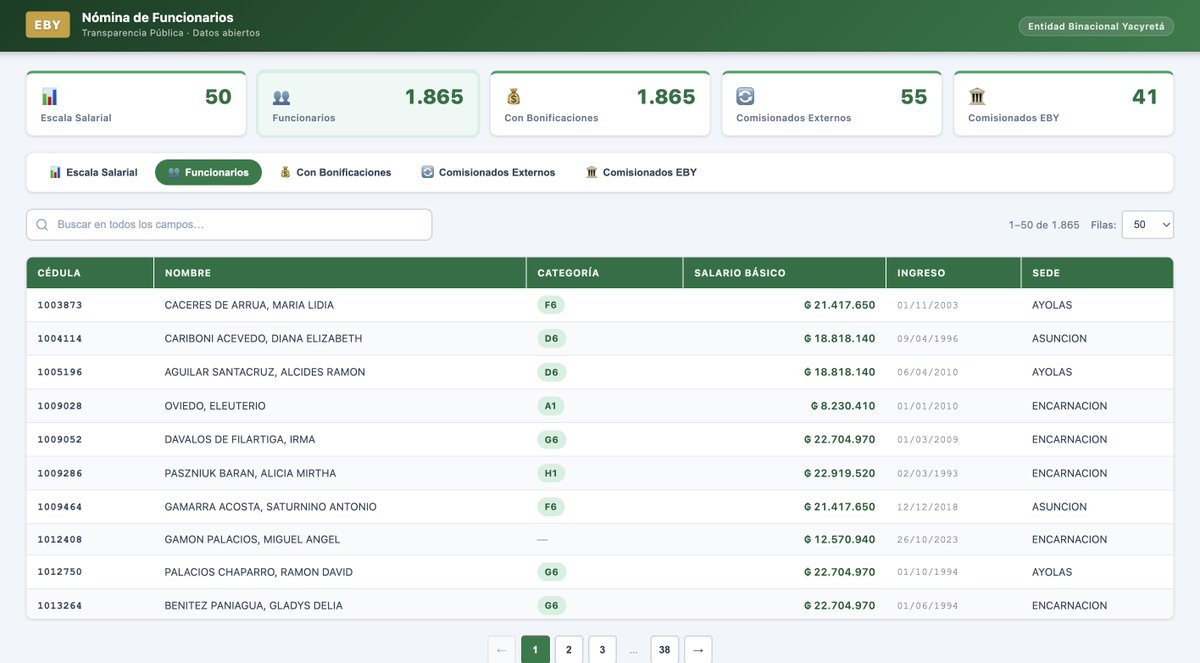1200x663 pixels.
Task: Sort by the SEDE column header
Action: (1097, 273)
